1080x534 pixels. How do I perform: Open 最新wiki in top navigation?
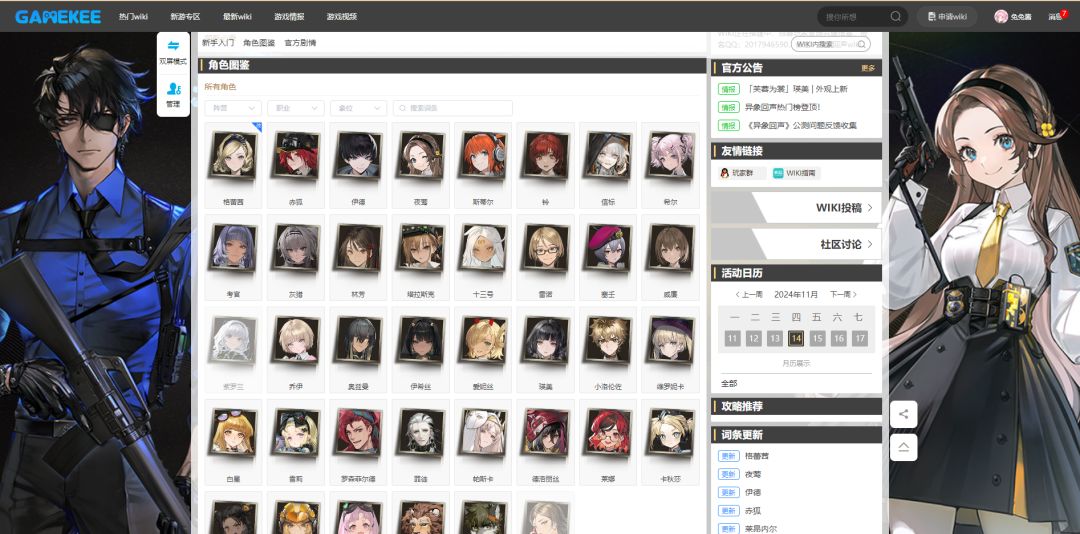pyautogui.click(x=237, y=17)
